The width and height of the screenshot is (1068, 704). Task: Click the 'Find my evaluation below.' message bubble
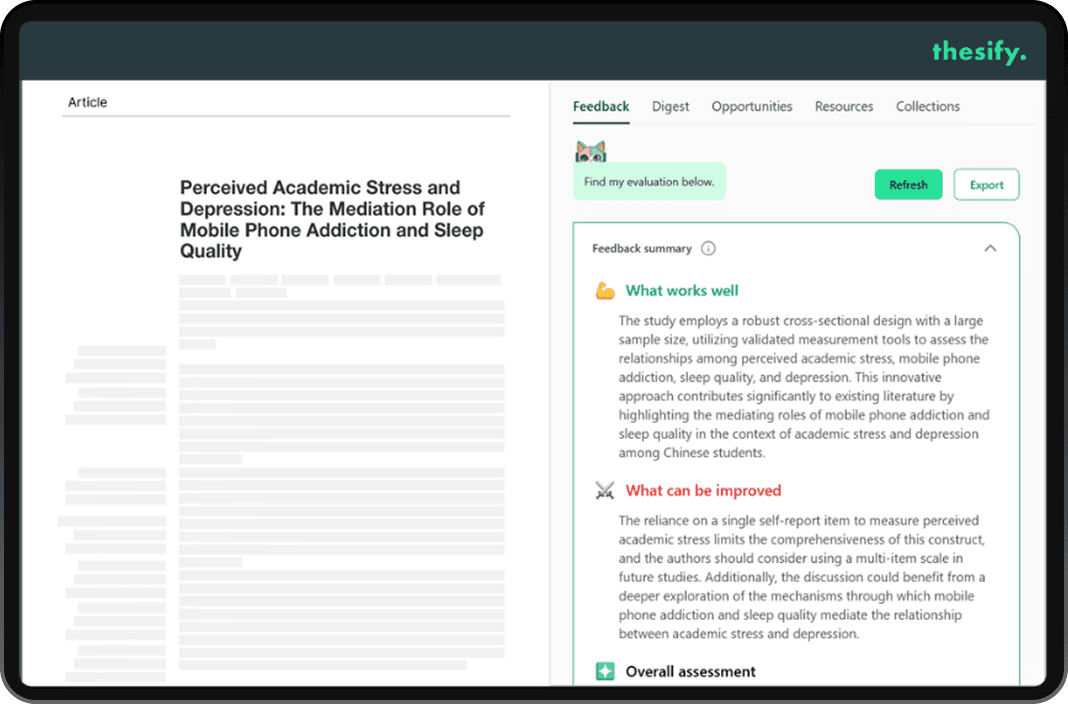[649, 182]
